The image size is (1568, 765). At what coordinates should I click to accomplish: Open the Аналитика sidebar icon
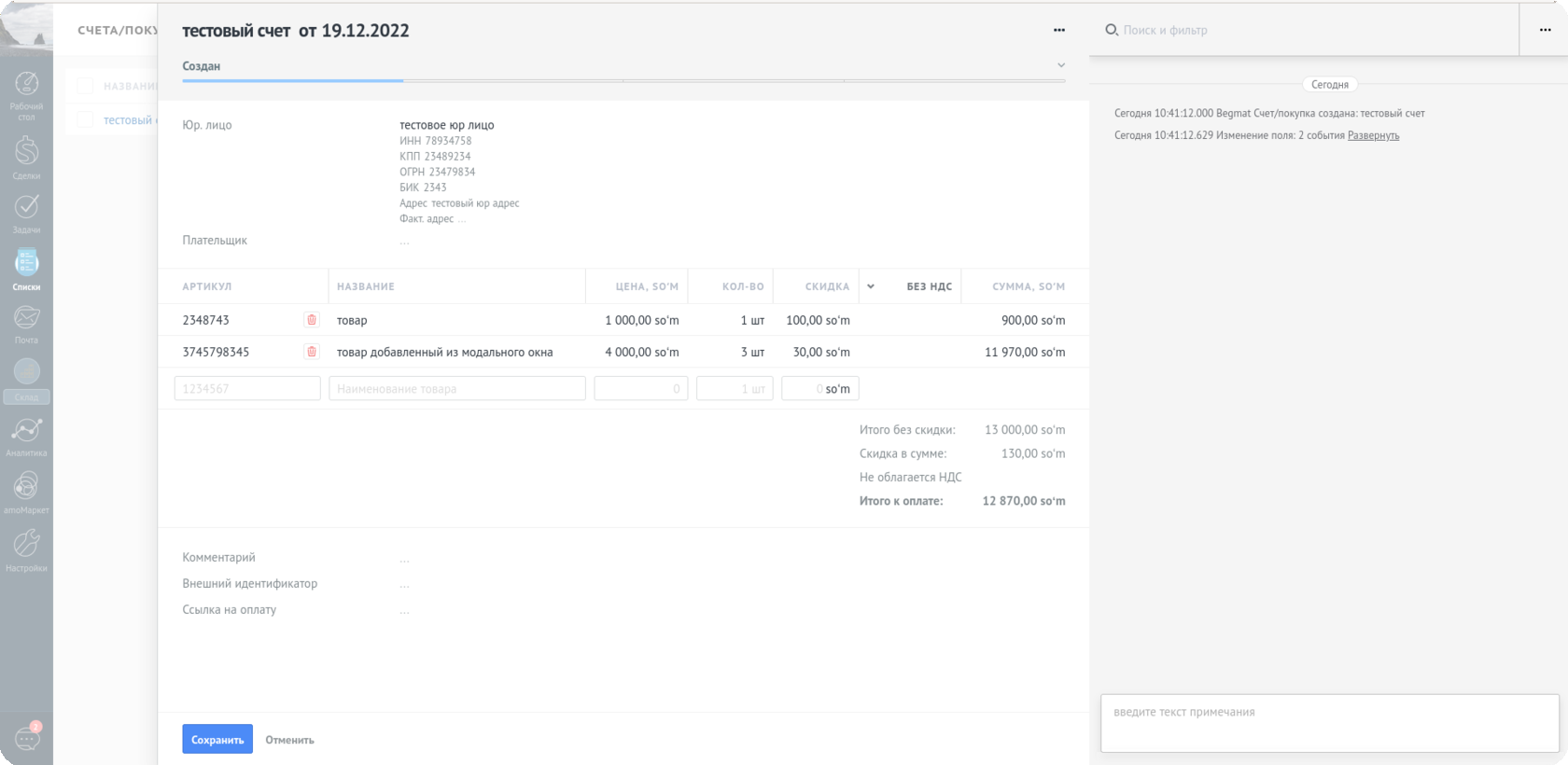(26, 435)
